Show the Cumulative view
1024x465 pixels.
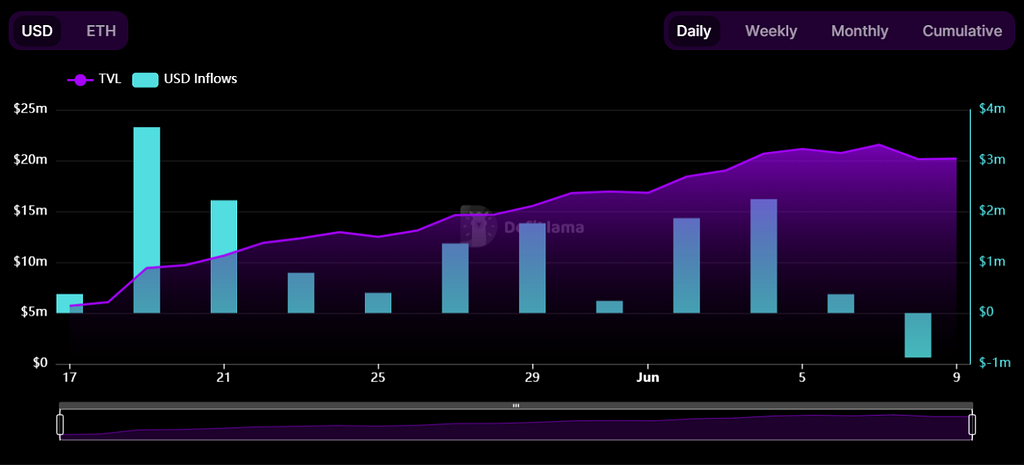[x=962, y=31]
